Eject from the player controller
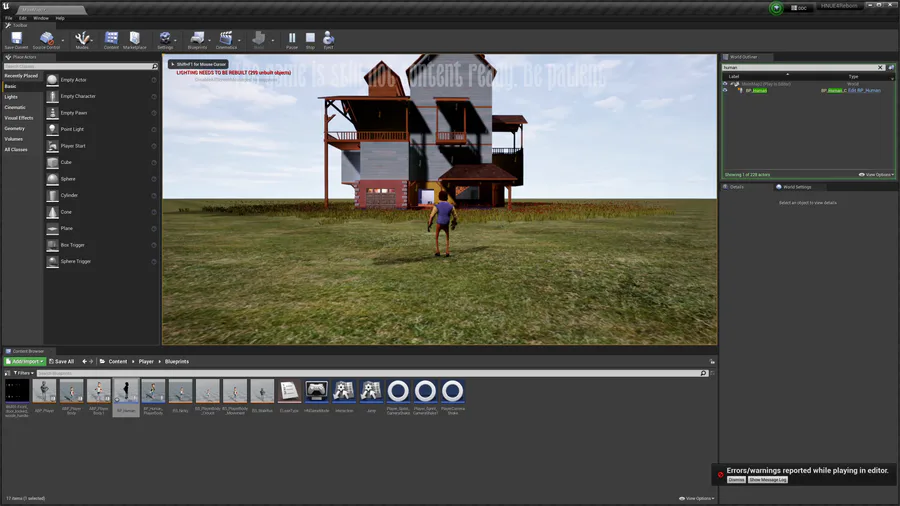This screenshot has height=506, width=900. click(x=328, y=39)
